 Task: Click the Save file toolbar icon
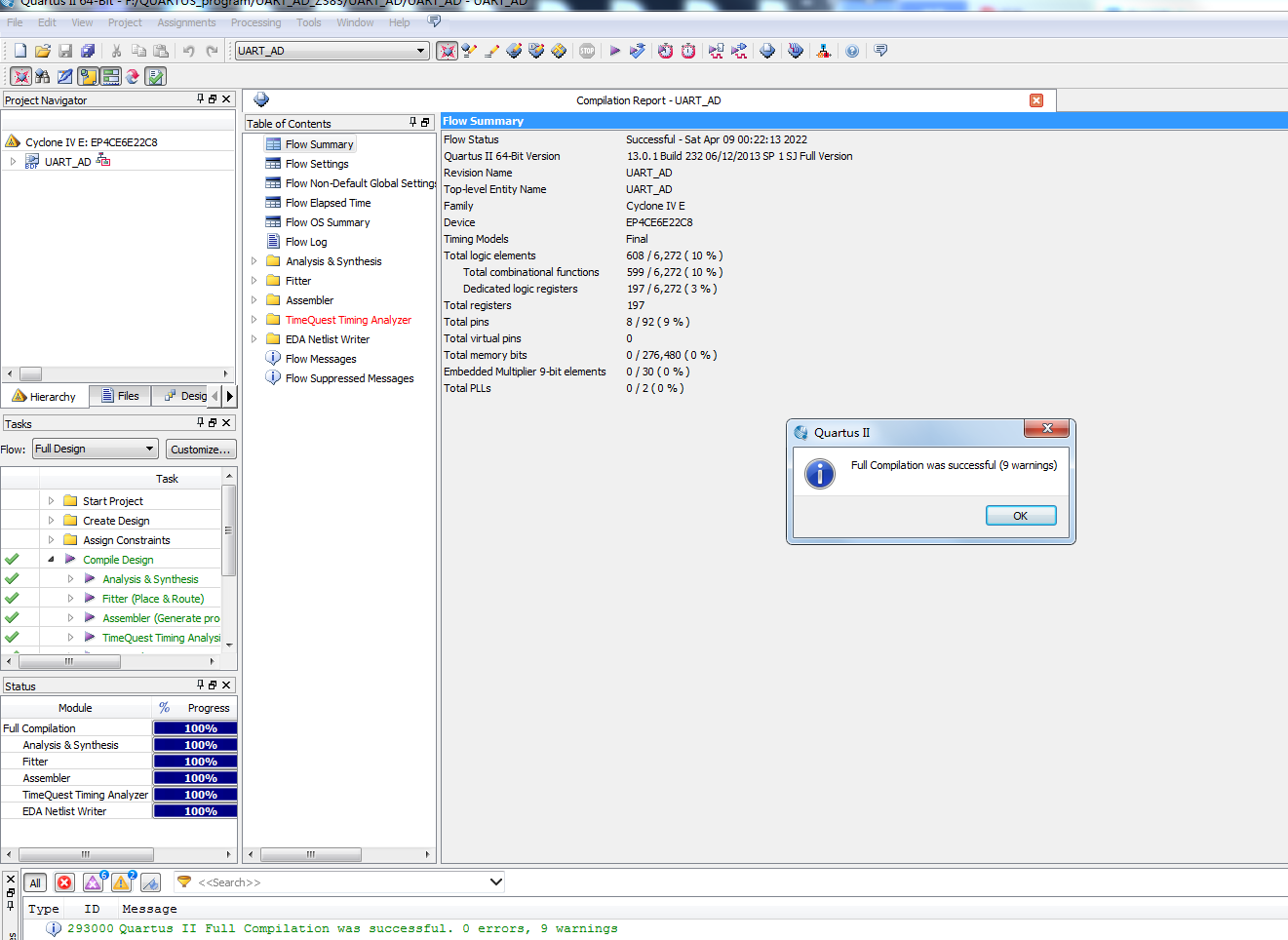[x=65, y=51]
